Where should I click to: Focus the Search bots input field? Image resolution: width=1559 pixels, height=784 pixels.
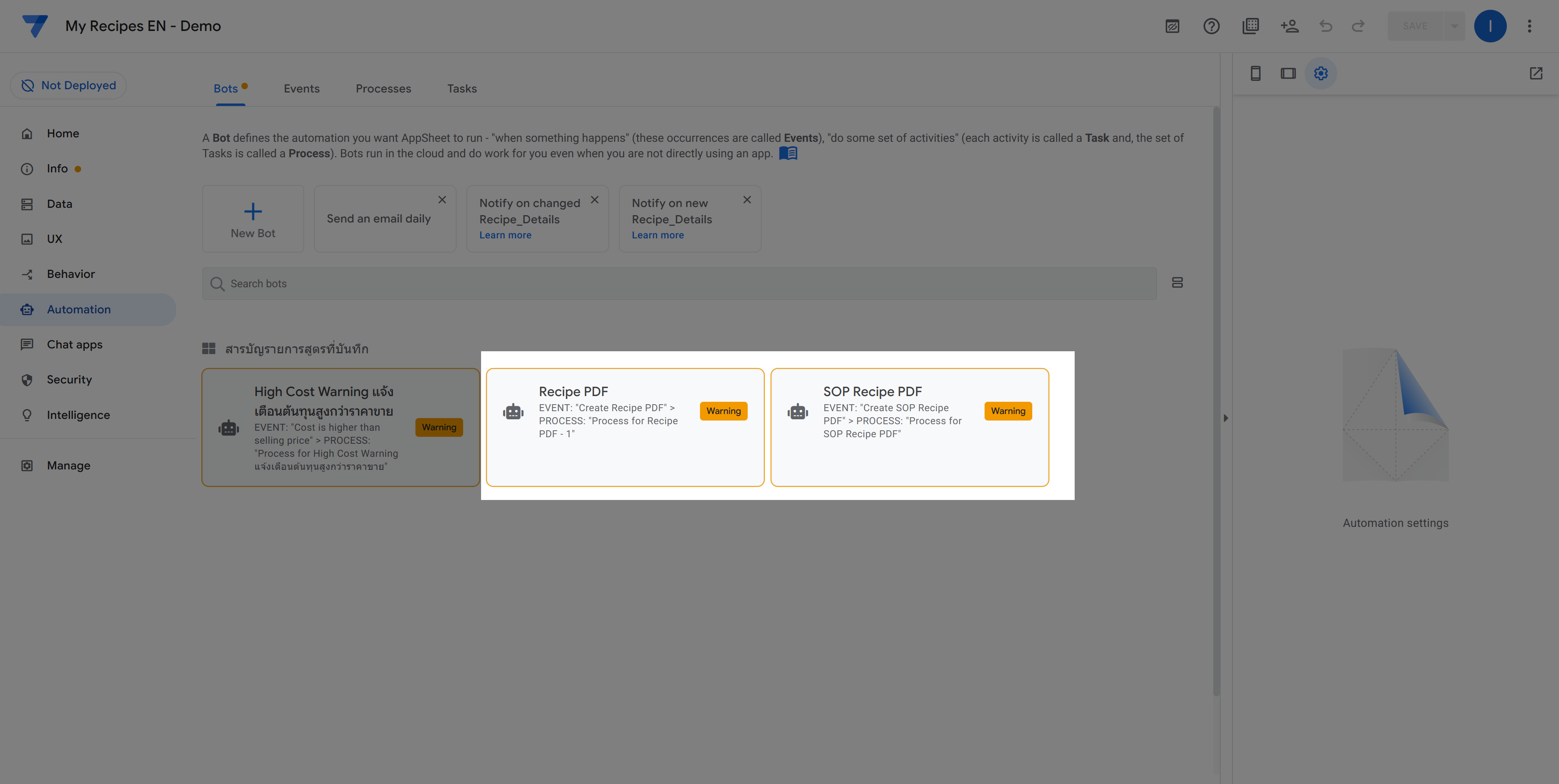[x=679, y=284]
